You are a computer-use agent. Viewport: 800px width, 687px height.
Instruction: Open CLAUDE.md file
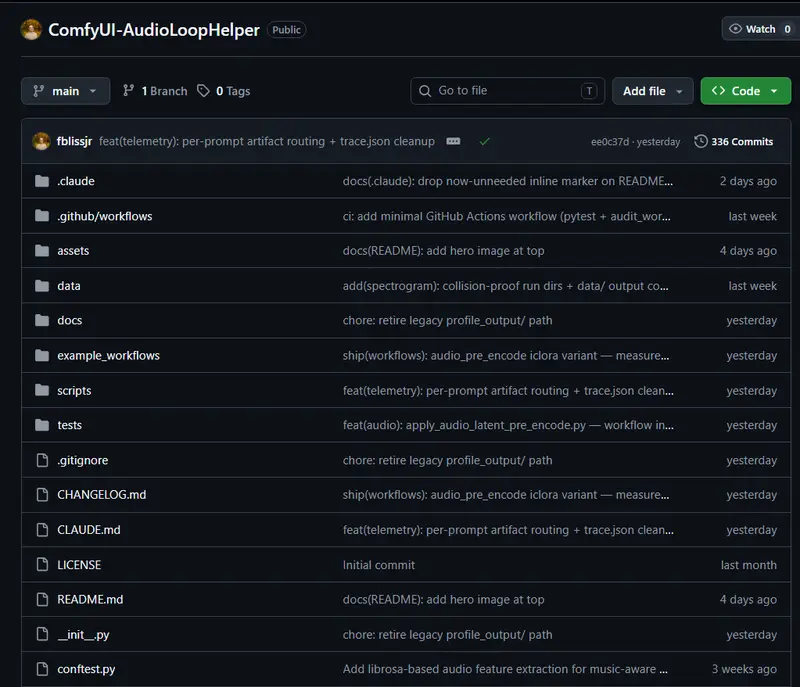coord(89,530)
